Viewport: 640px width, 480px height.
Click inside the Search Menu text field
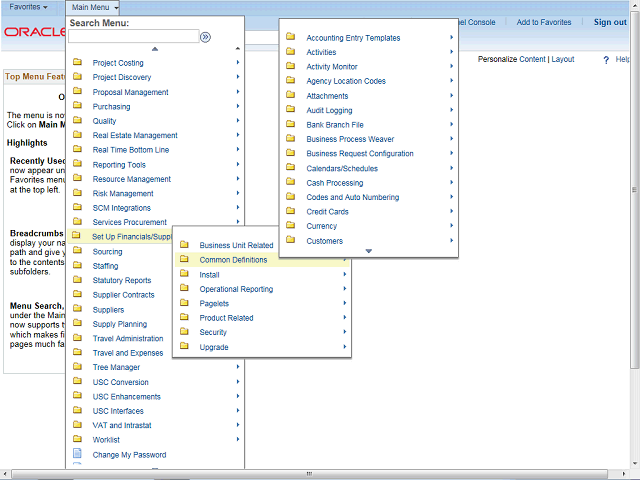[x=133, y=37]
